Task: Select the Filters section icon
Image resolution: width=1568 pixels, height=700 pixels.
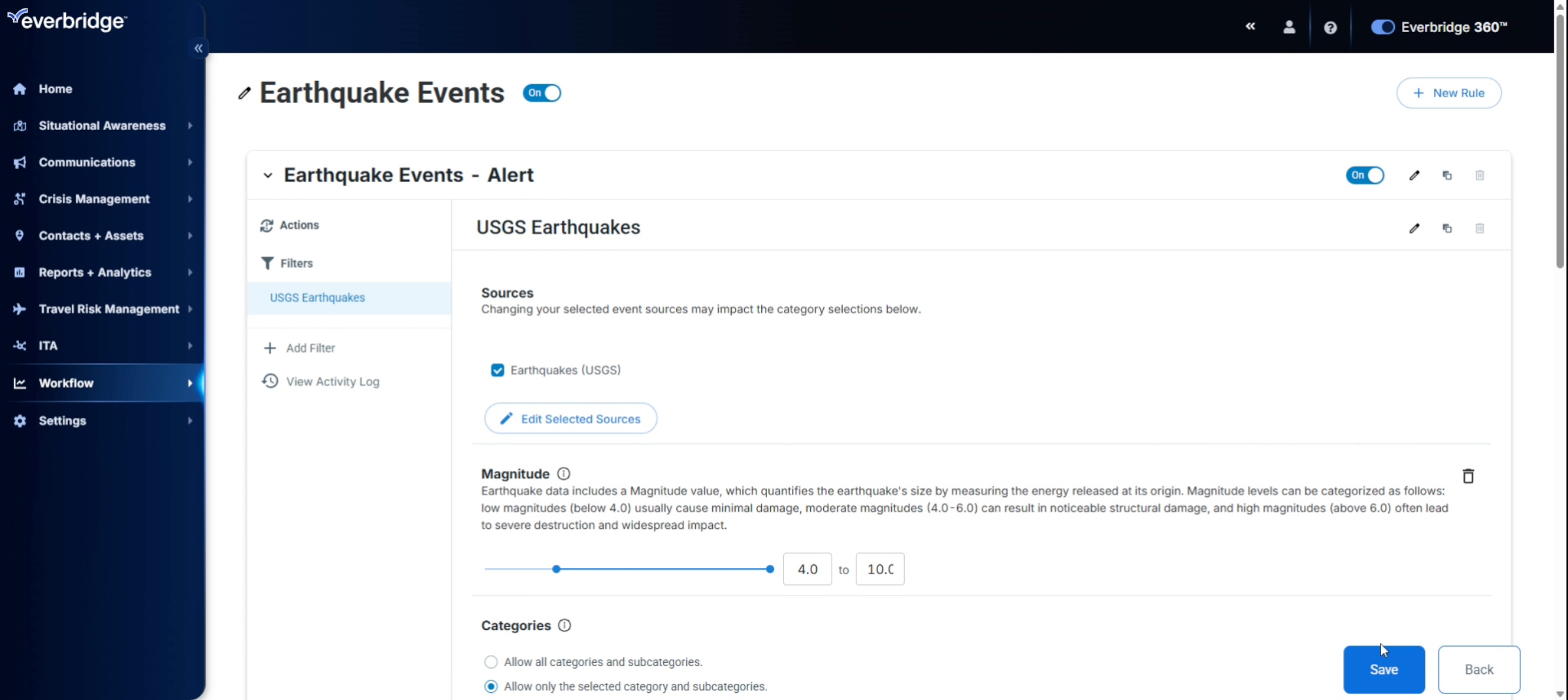Action: click(x=267, y=263)
